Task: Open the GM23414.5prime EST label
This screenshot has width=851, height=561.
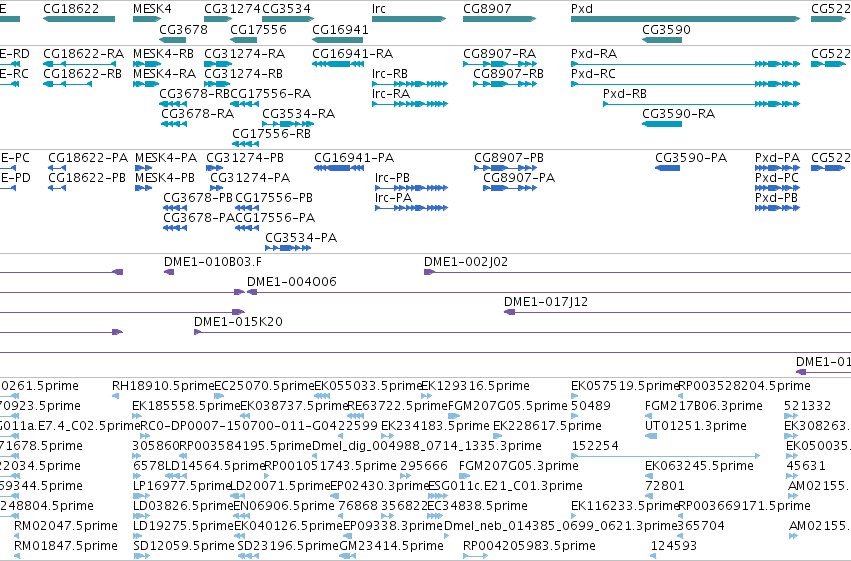Action: tap(391, 546)
